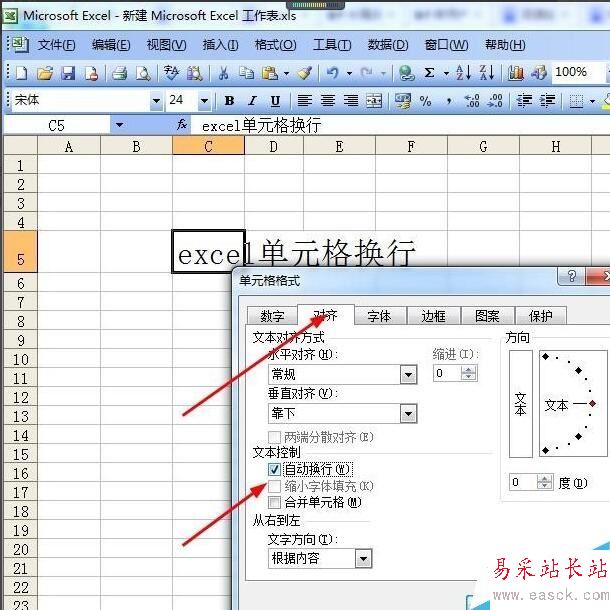Expand the paste options arrow

(287, 73)
